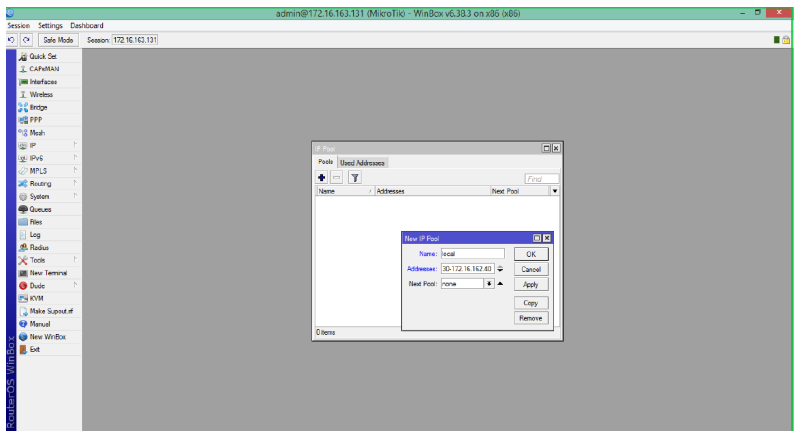Screen dimensions: 800x437
Task: Expand the IPv6 submenu
Action: 75,158
